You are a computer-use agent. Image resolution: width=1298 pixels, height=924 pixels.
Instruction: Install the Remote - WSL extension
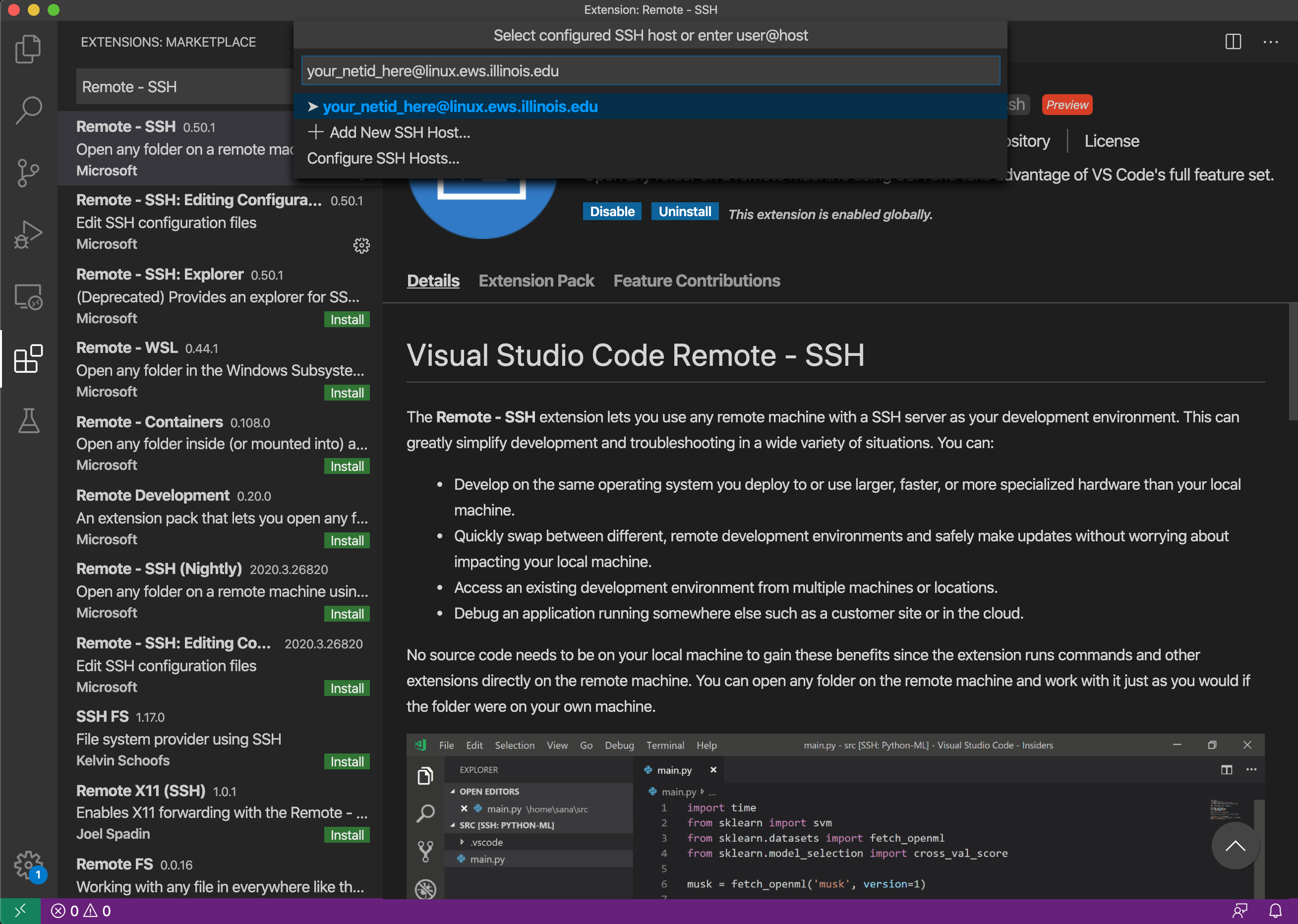[x=347, y=393]
